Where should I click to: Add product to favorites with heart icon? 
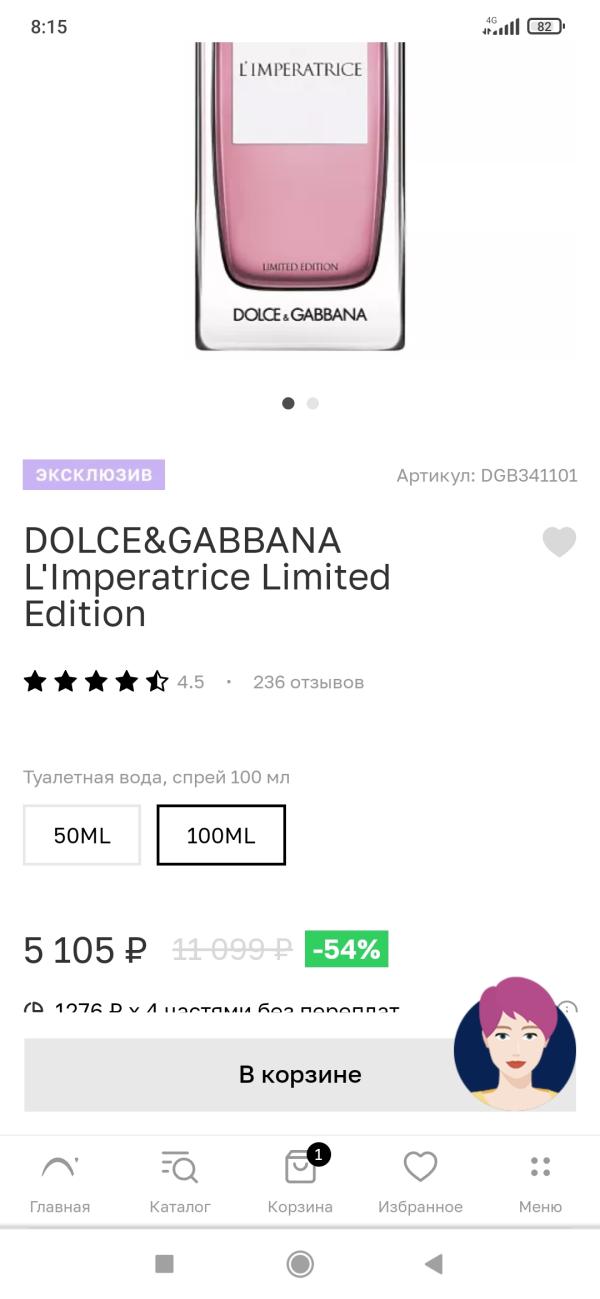(559, 542)
